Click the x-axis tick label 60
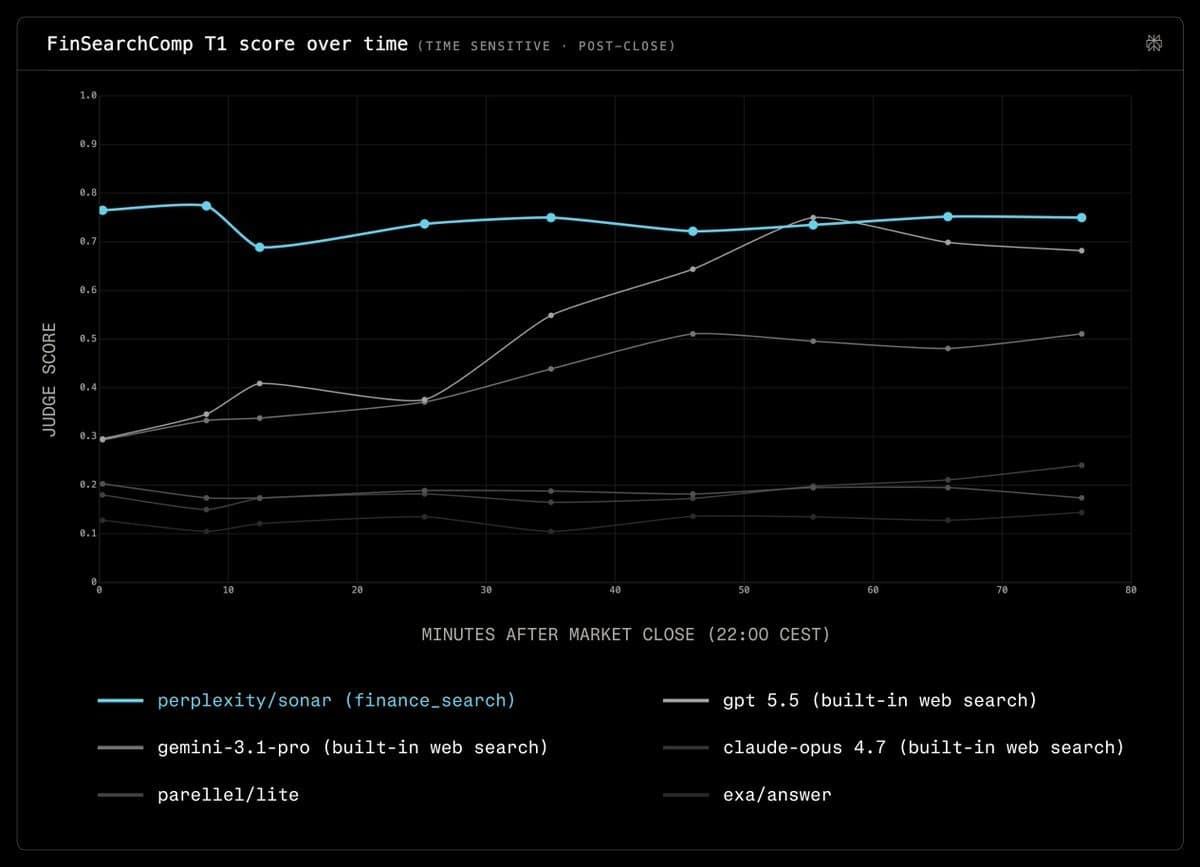The height and width of the screenshot is (867, 1200). coord(873,590)
